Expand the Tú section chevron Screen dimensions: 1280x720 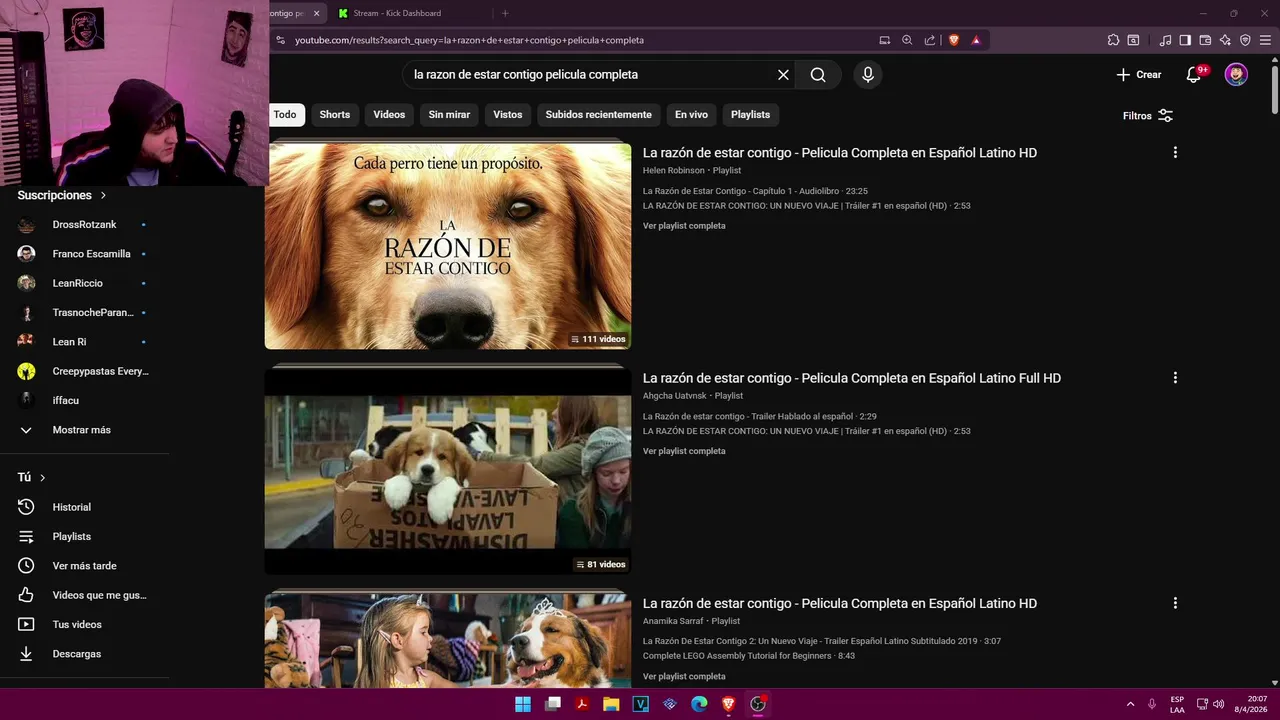(42, 478)
